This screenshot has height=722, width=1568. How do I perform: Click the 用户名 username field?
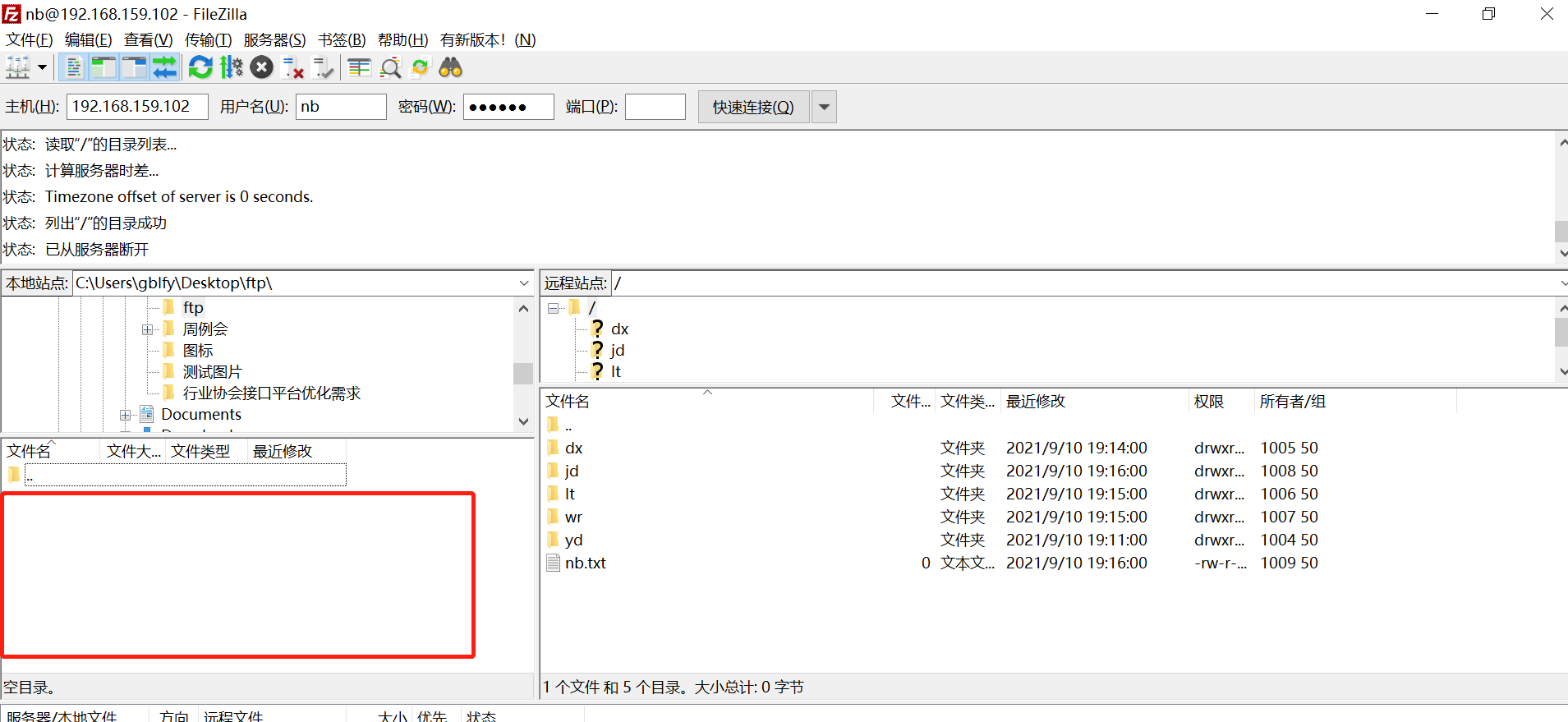click(x=341, y=107)
